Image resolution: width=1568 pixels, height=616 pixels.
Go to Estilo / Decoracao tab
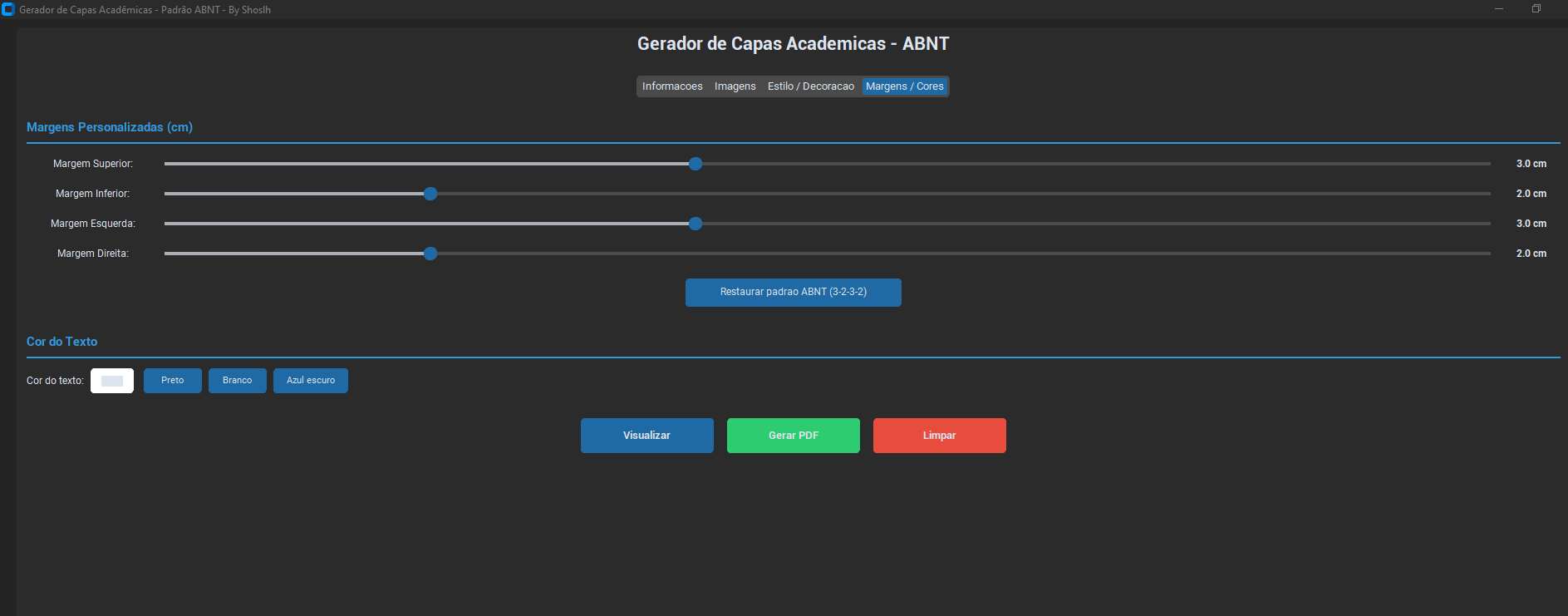(x=810, y=86)
